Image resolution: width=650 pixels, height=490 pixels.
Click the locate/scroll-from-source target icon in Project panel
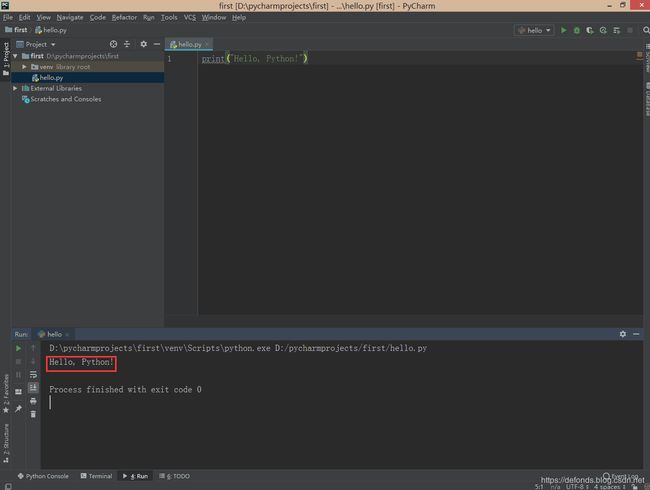[113, 44]
